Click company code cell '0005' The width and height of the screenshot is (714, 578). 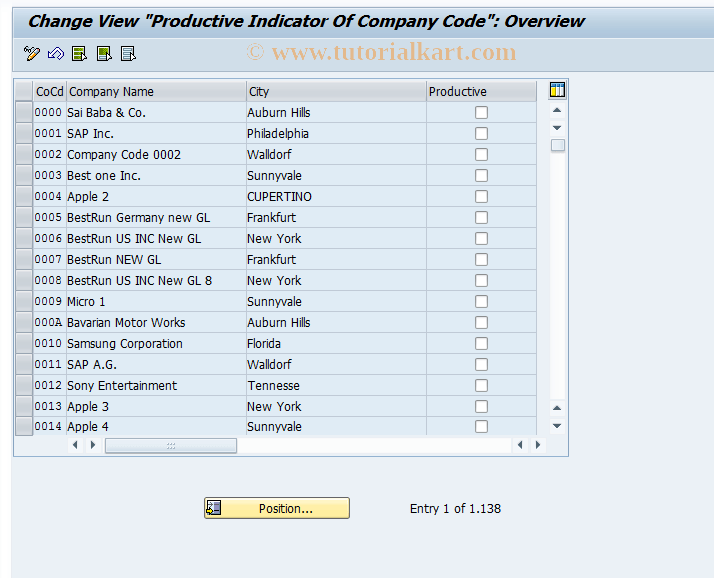(48, 217)
